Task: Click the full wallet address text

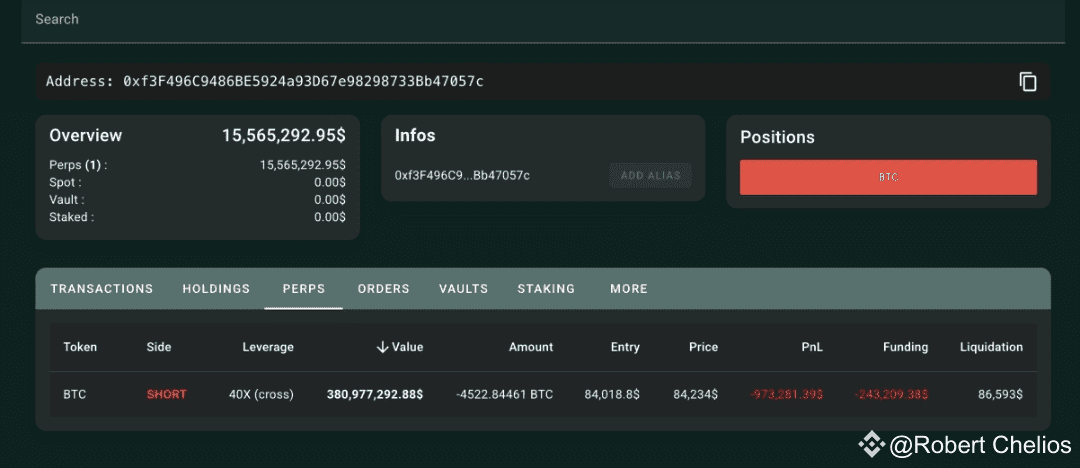Action: [x=303, y=81]
